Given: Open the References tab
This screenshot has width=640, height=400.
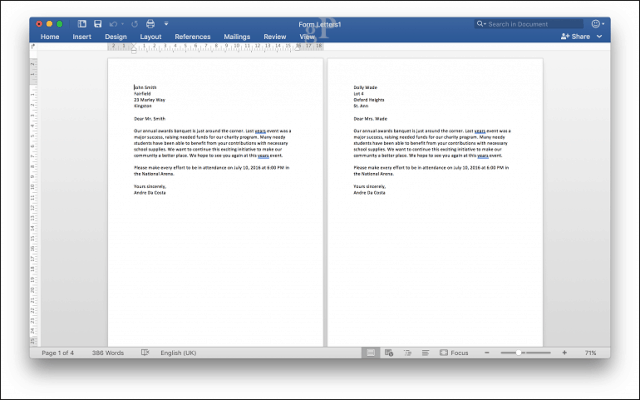Looking at the screenshot, I should click(x=192, y=36).
